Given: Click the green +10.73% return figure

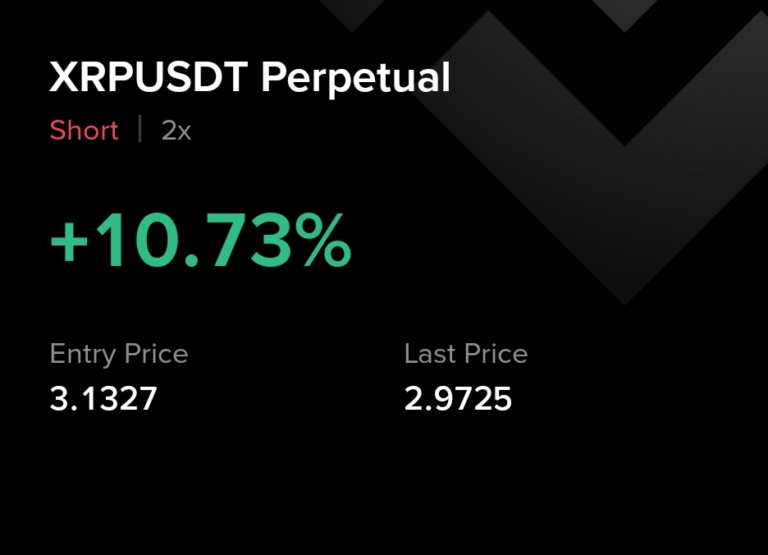Looking at the screenshot, I should [x=200, y=242].
